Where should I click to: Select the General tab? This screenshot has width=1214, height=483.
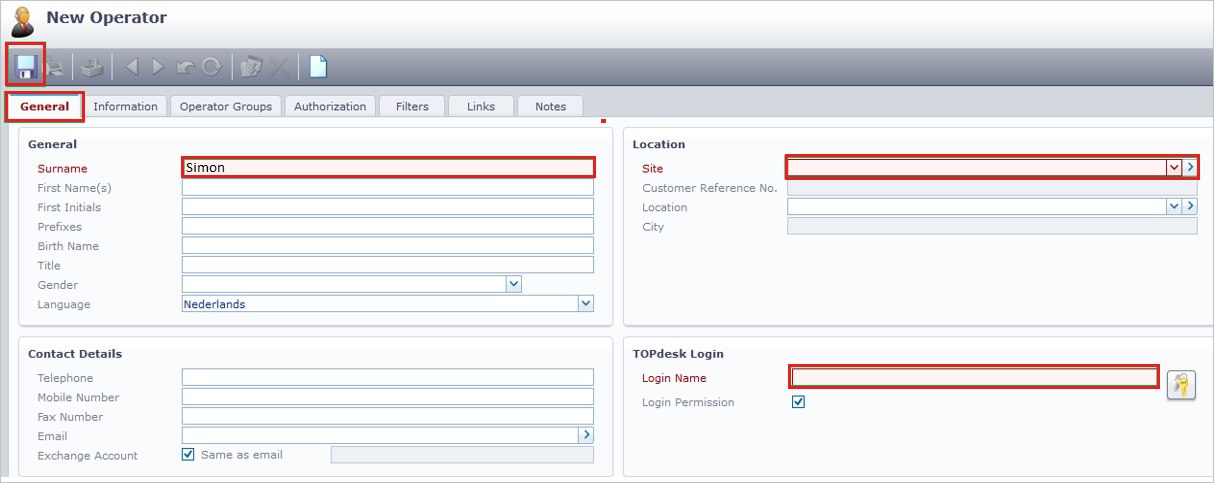(x=45, y=107)
